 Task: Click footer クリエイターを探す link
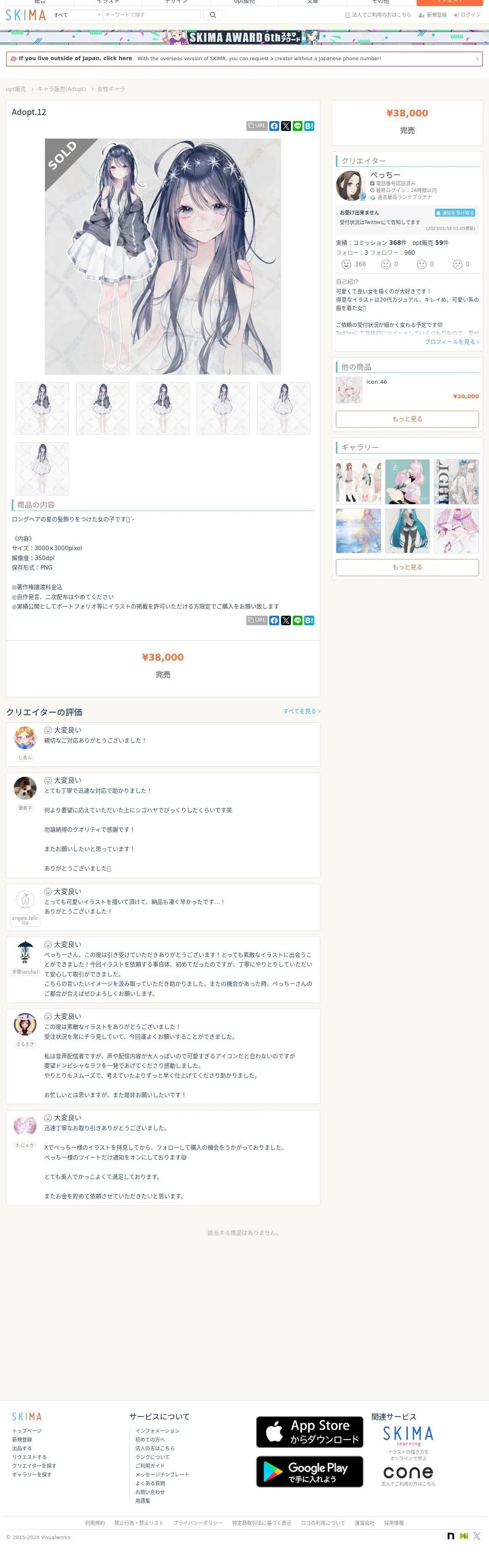coord(34,1466)
